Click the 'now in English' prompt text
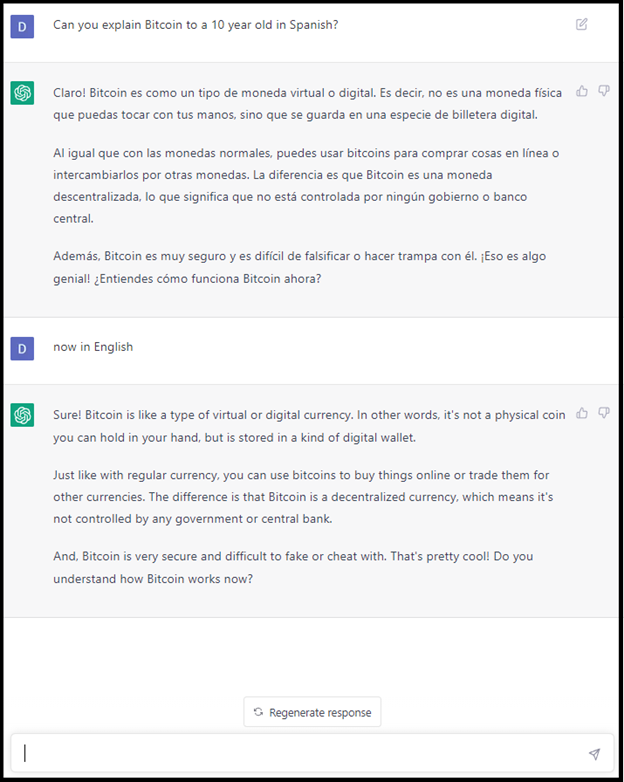 point(93,347)
